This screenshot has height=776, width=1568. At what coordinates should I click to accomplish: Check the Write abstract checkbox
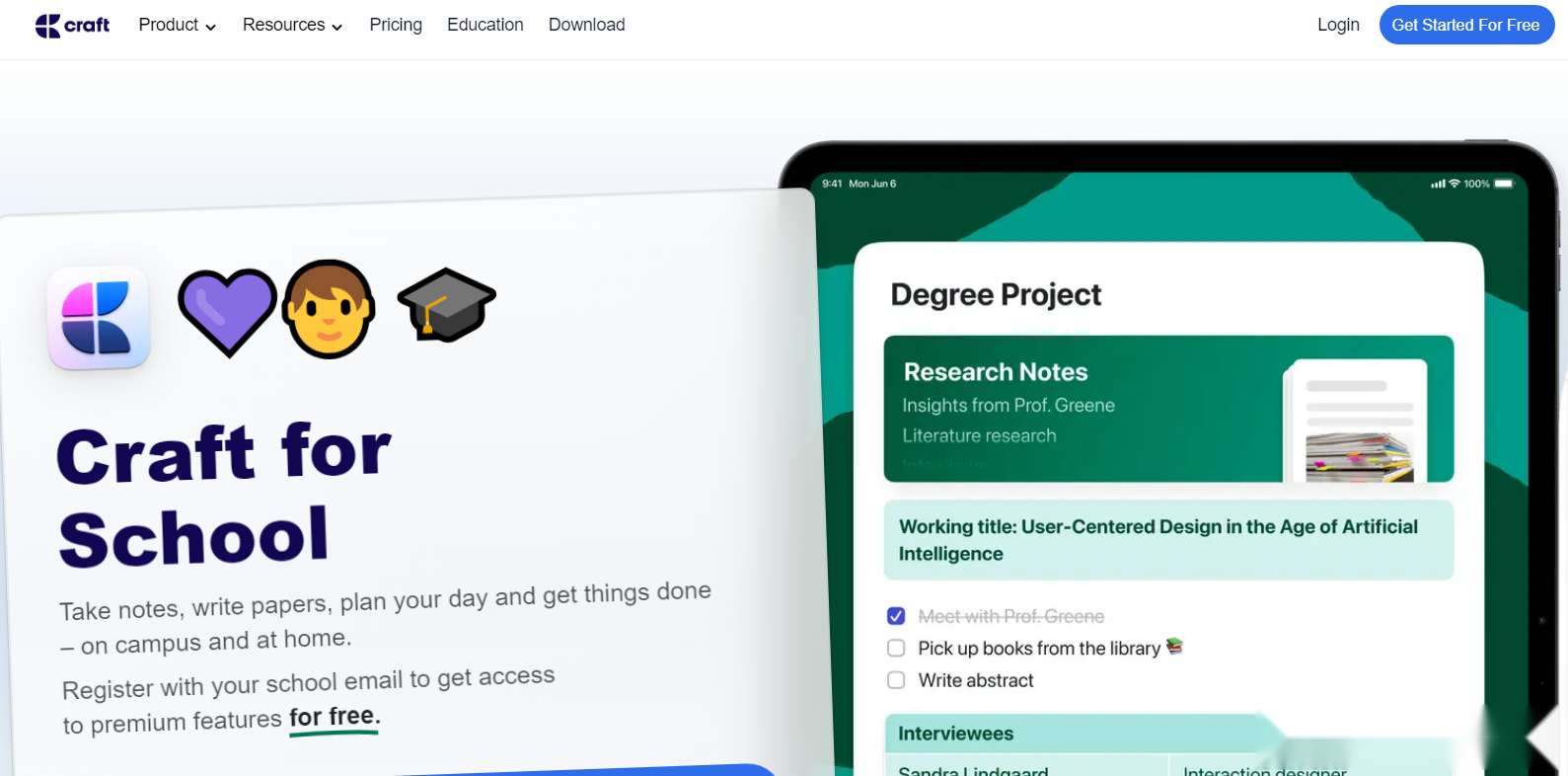pyautogui.click(x=896, y=680)
